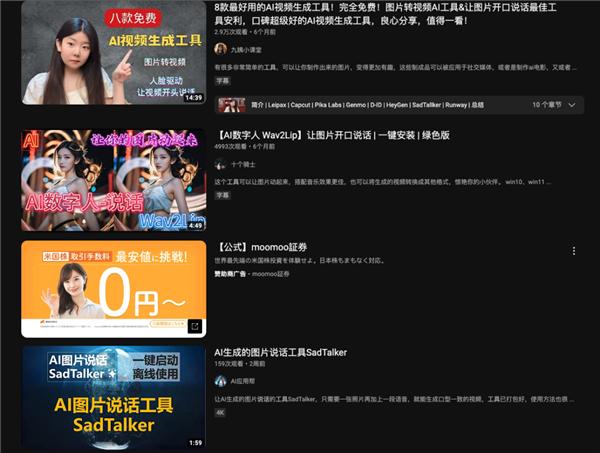
Task: Click the 1:59 duration badge
Action: pos(196,443)
